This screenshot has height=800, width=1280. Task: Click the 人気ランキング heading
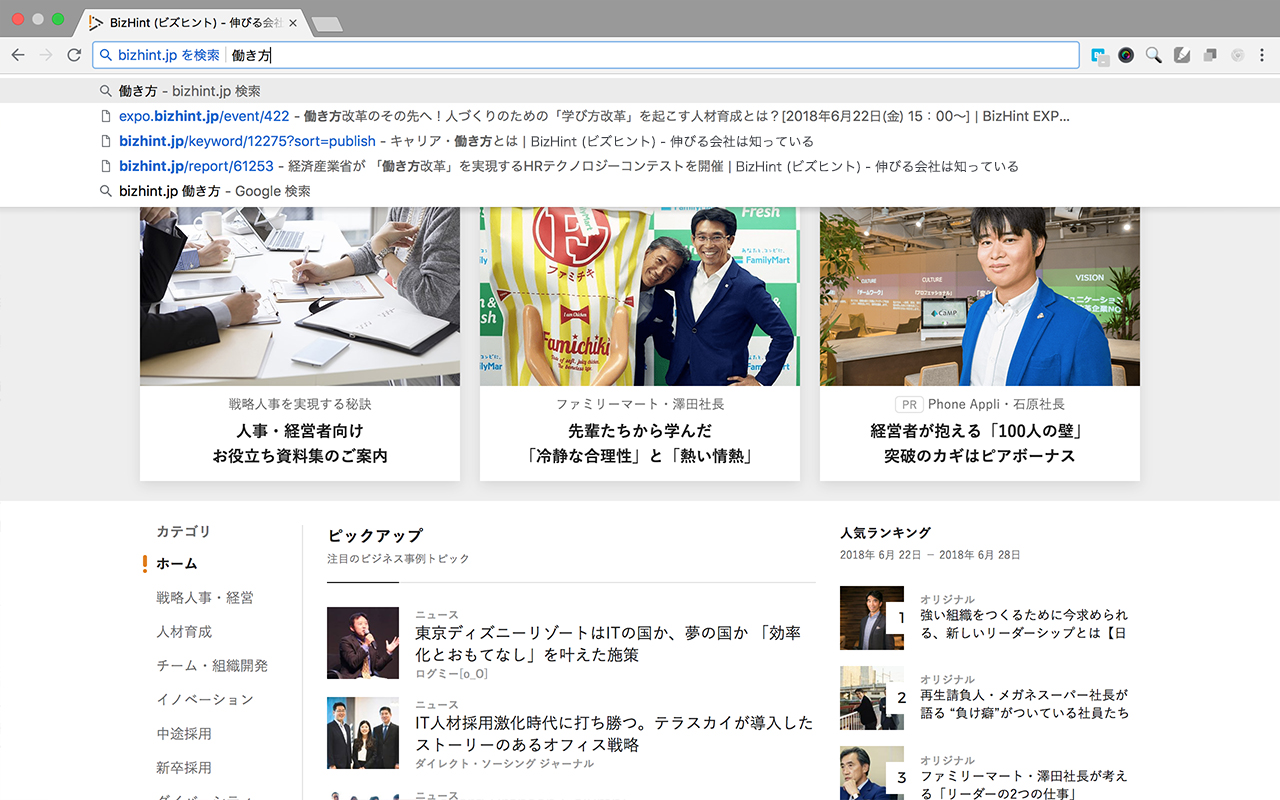point(885,533)
